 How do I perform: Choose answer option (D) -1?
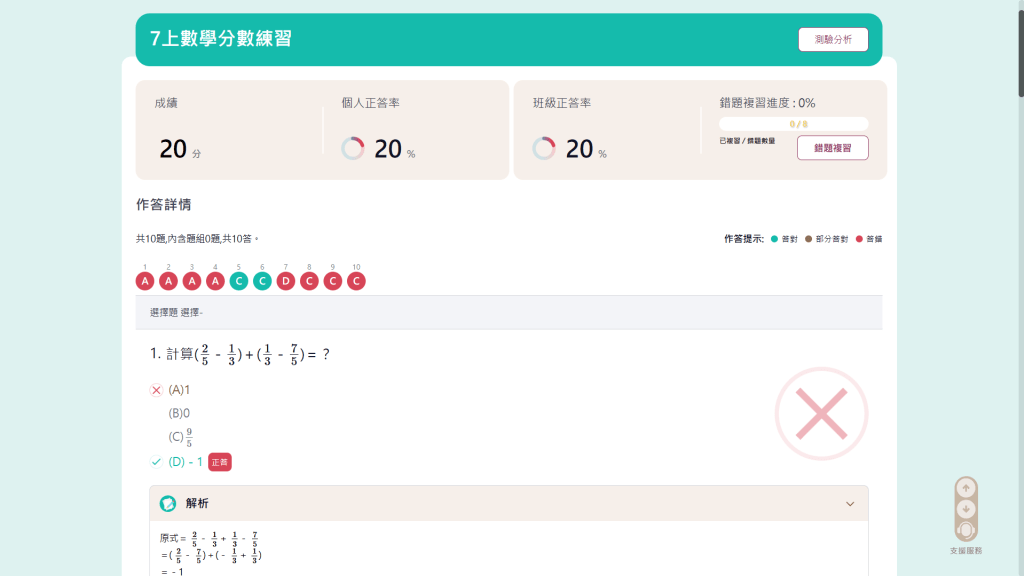(185, 461)
